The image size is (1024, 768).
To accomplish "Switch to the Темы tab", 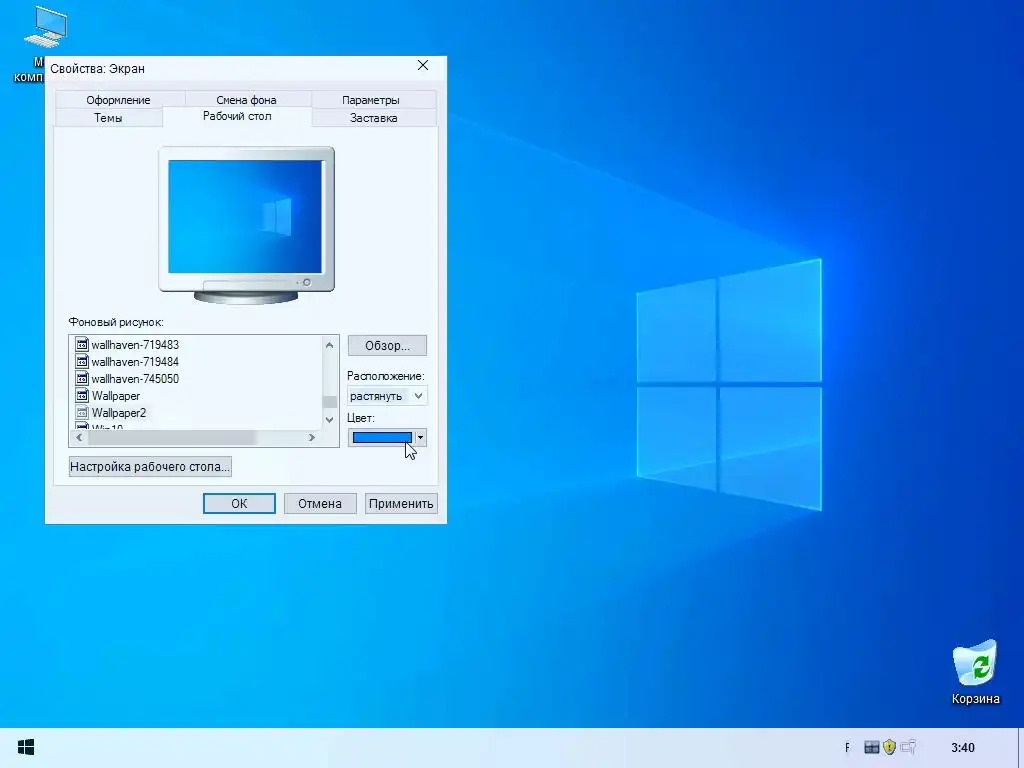I will click(108, 118).
